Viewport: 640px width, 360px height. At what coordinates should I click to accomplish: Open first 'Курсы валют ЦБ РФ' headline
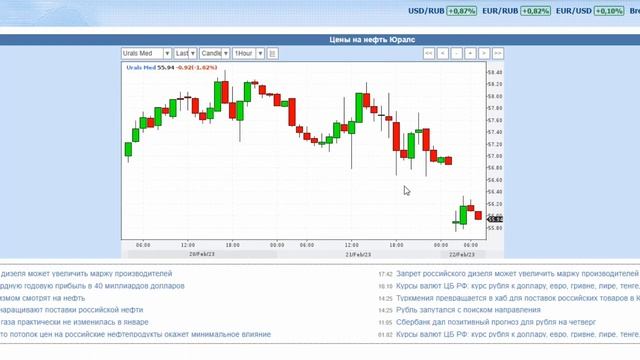pos(518,286)
